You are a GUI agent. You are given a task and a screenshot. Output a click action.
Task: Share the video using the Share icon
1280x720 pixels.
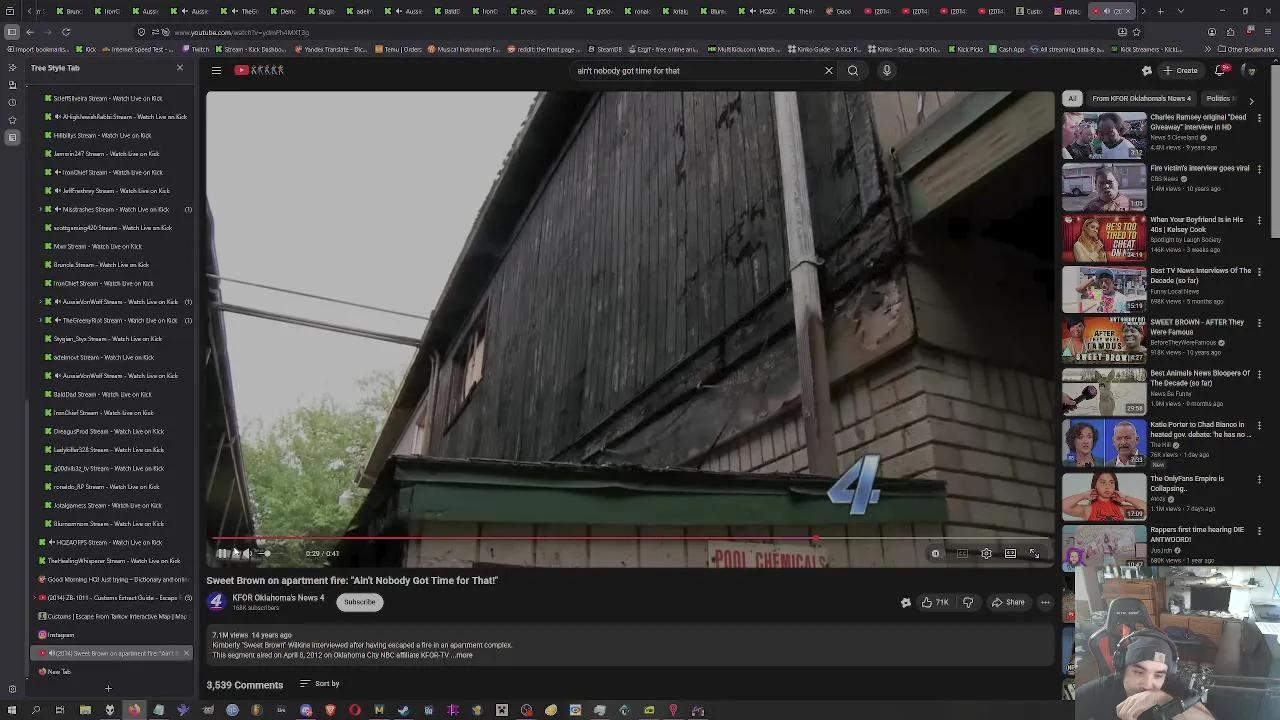1008,601
